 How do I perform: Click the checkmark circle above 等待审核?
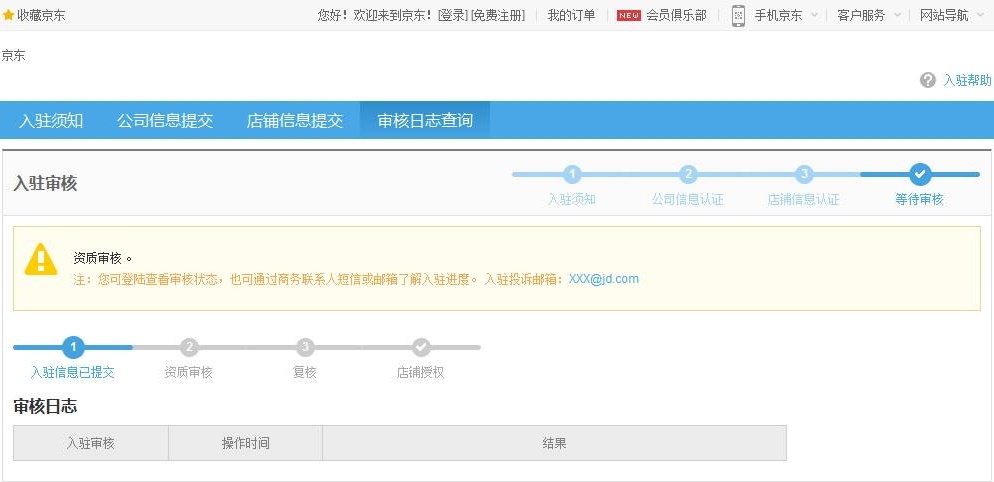pos(920,174)
